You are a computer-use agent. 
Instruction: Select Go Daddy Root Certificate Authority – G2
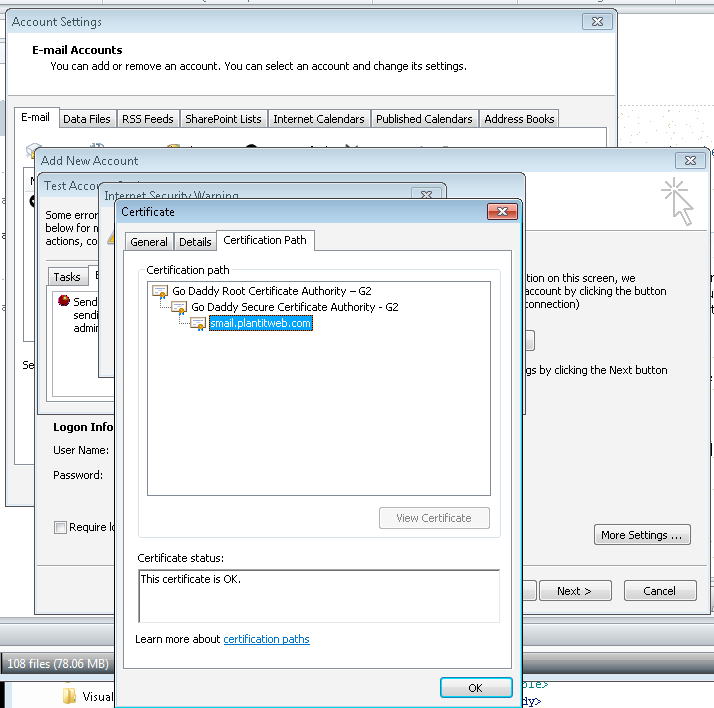pos(271,291)
